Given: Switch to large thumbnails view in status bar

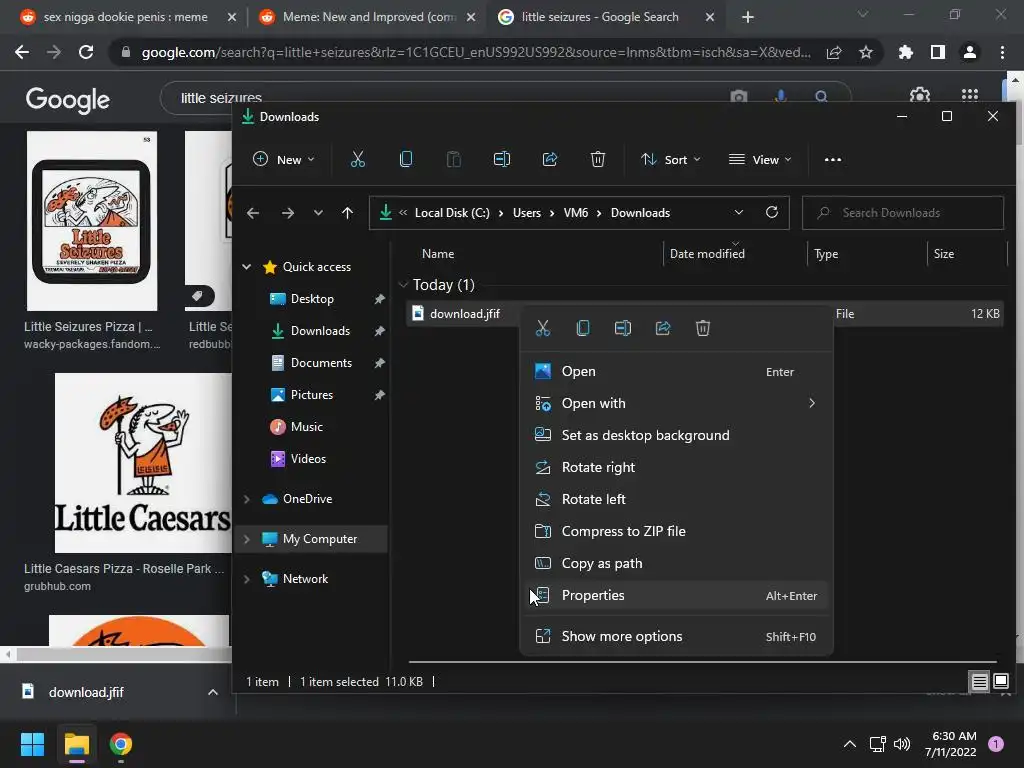Looking at the screenshot, I should click(x=1001, y=682).
